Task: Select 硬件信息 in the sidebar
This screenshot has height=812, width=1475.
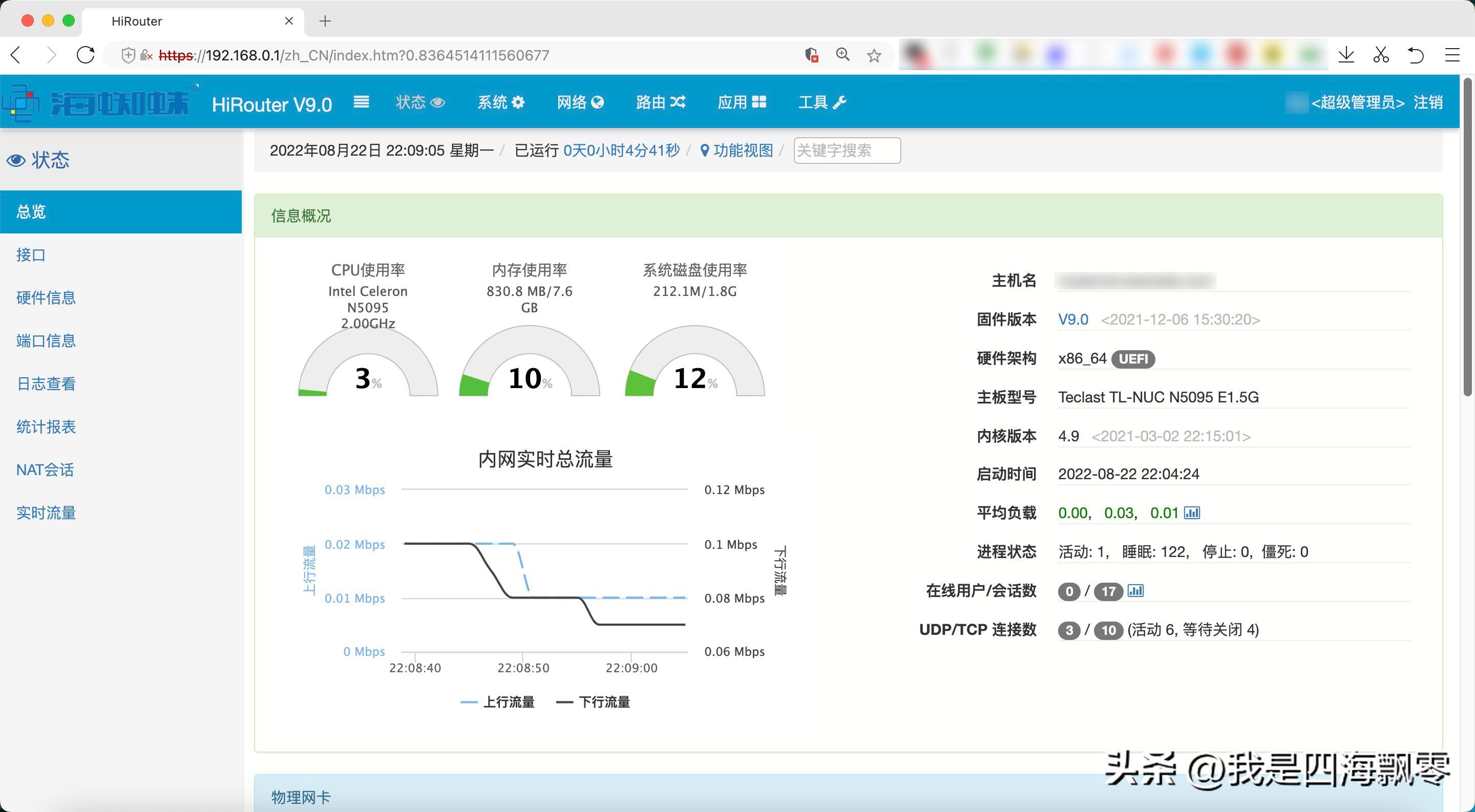Action: [x=47, y=297]
